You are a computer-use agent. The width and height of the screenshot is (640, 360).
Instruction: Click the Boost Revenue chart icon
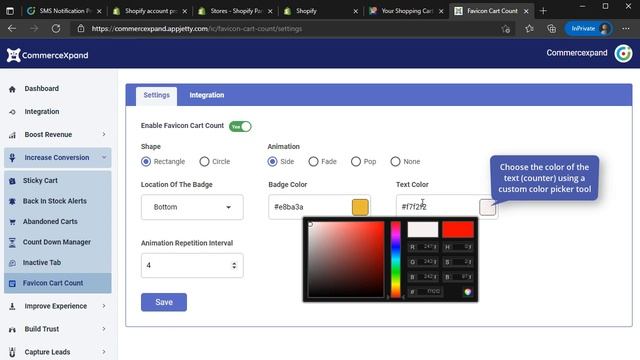pos(12,135)
